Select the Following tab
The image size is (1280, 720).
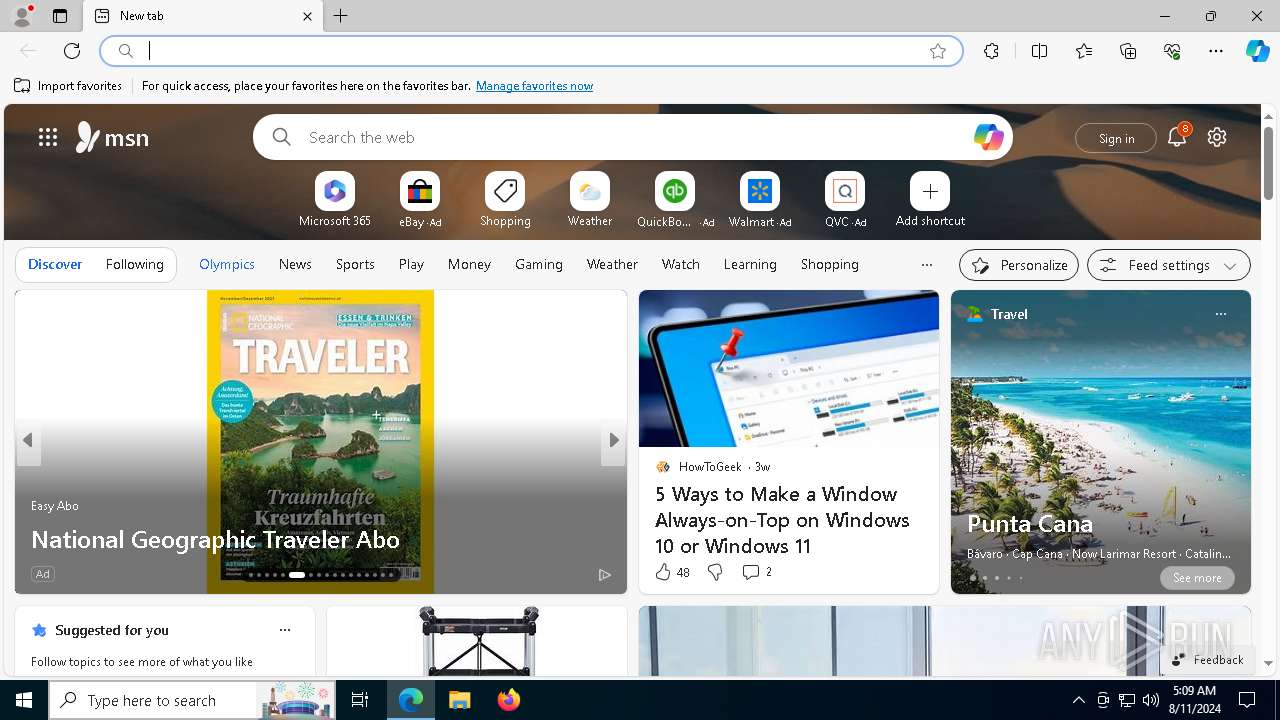(x=134, y=264)
